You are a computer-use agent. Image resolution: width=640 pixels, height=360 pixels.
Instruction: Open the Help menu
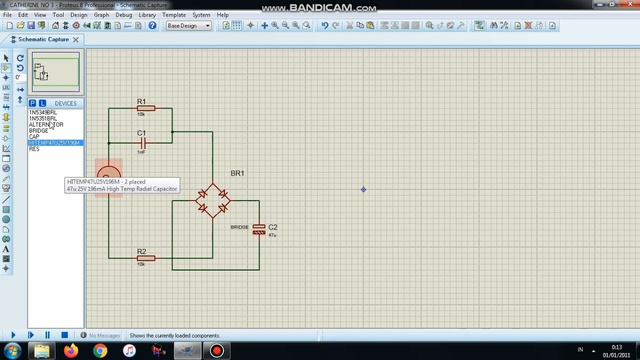point(222,15)
